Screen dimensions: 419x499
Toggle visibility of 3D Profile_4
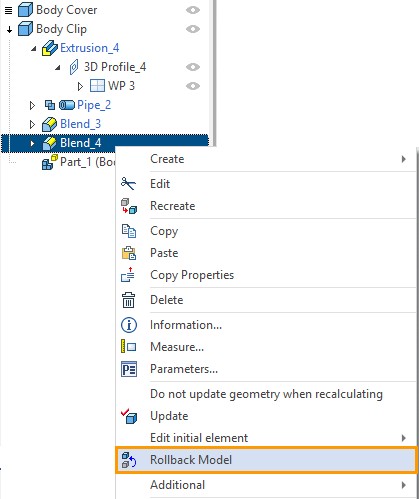[x=193, y=67]
